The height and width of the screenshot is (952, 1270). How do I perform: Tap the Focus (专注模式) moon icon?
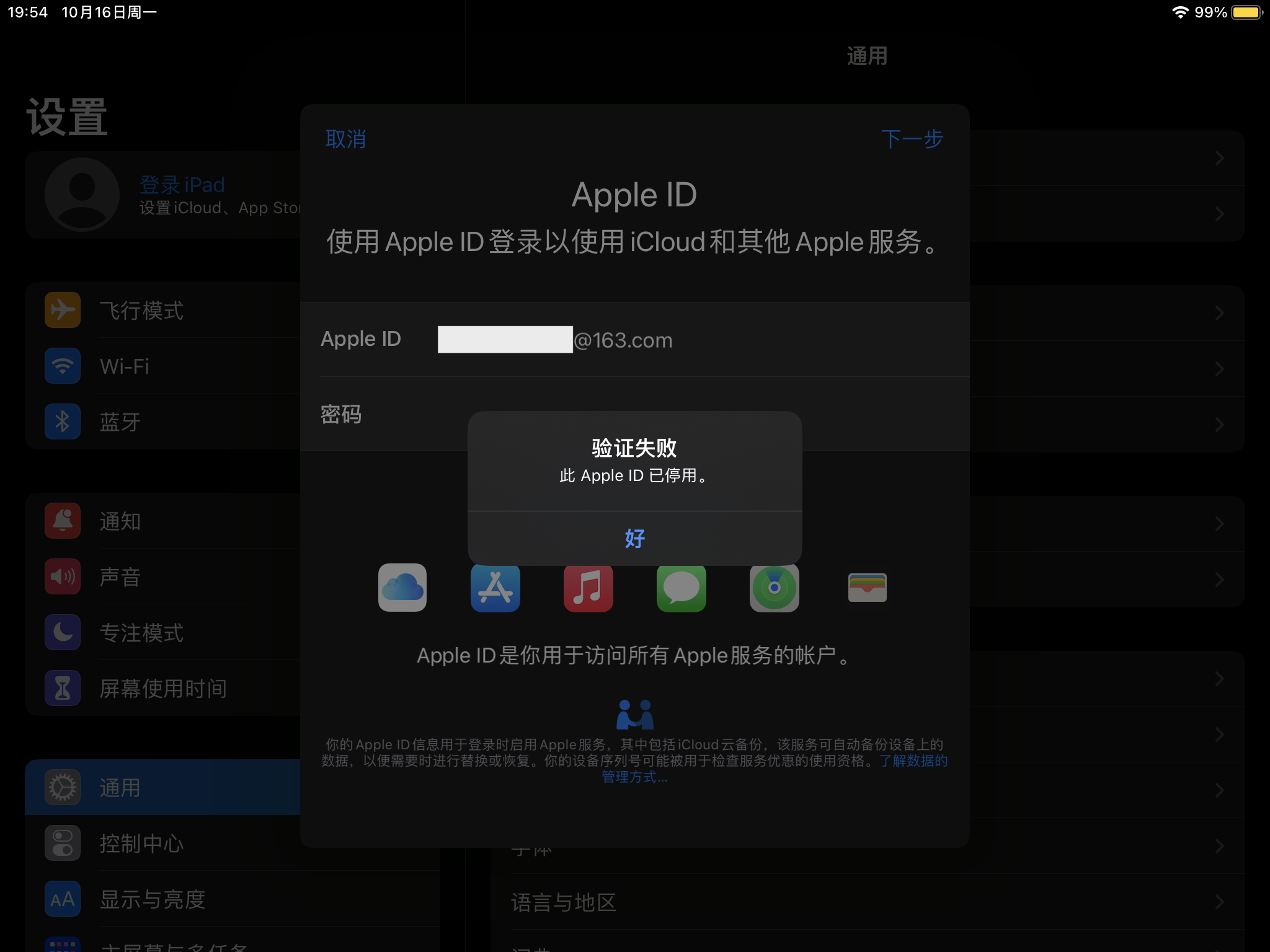[x=63, y=632]
